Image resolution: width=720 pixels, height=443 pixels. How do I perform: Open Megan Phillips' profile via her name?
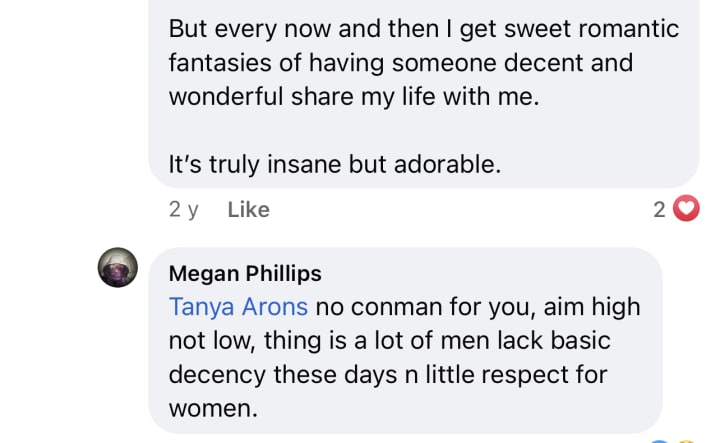point(245,274)
